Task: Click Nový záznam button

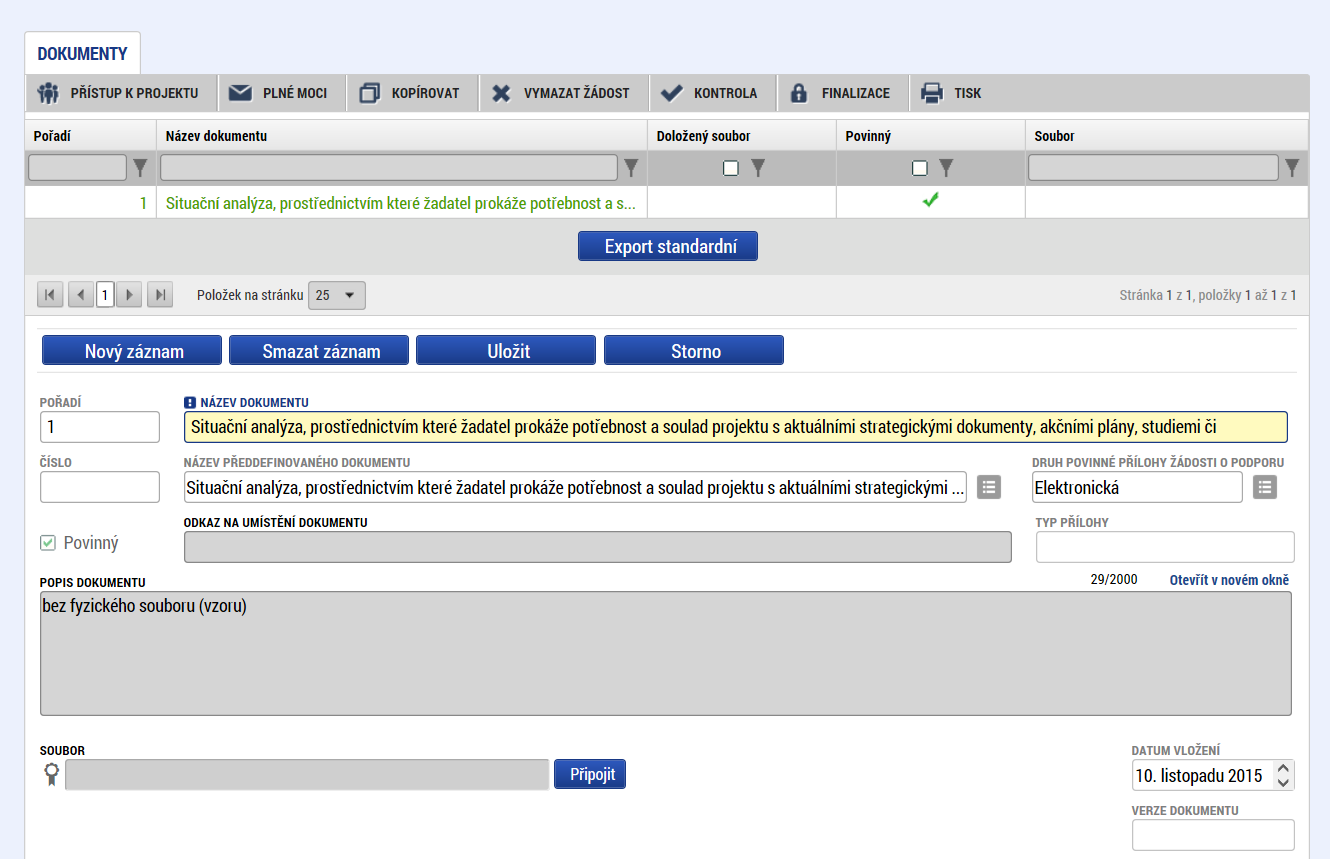Action: tap(132, 351)
